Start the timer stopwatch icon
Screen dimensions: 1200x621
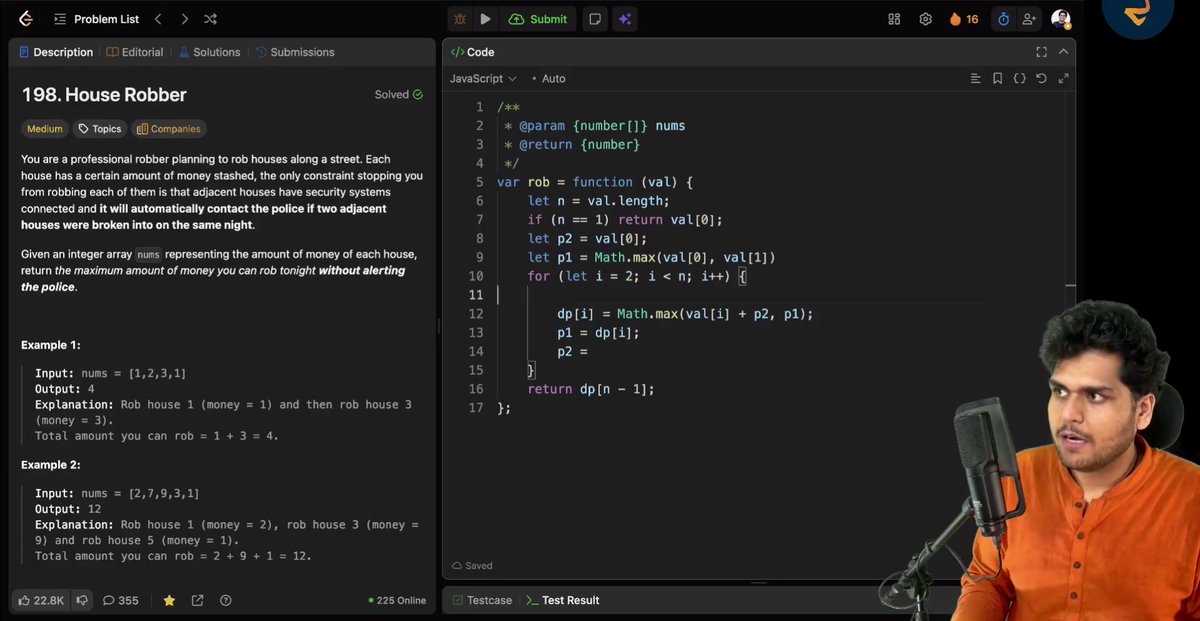[1003, 19]
